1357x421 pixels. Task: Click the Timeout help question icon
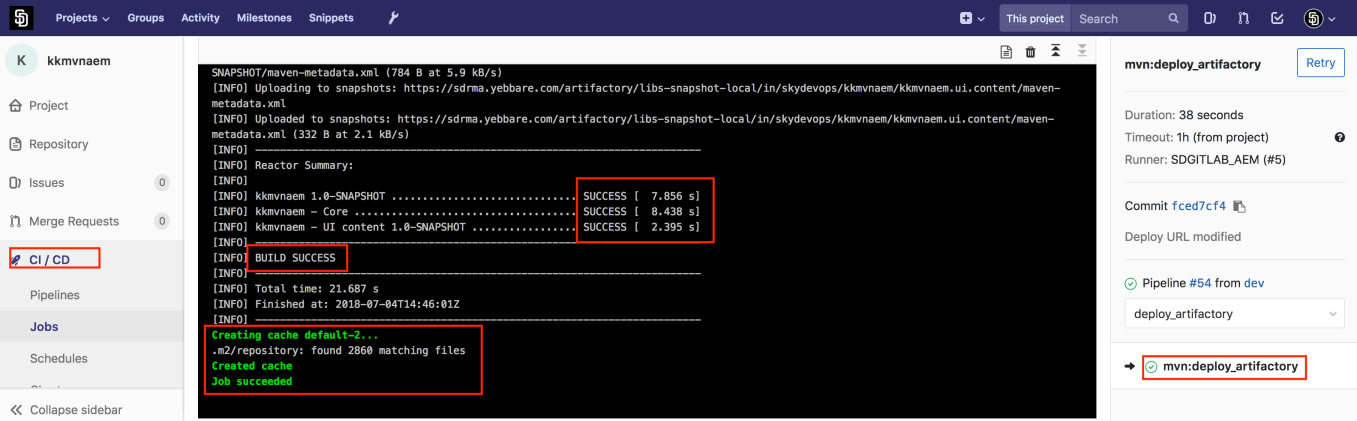point(1339,137)
